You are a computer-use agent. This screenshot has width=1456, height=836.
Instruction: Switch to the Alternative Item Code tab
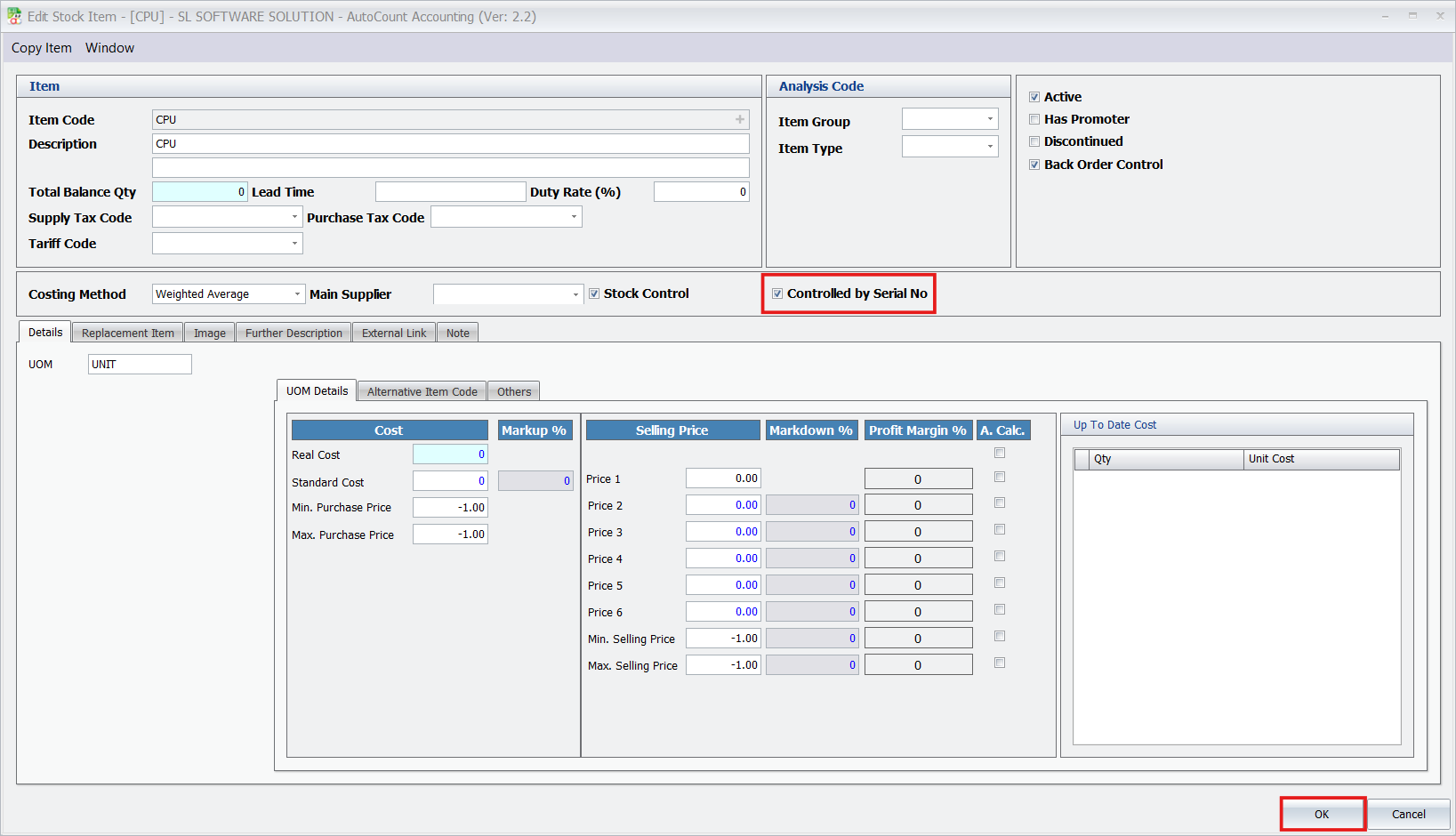422,391
